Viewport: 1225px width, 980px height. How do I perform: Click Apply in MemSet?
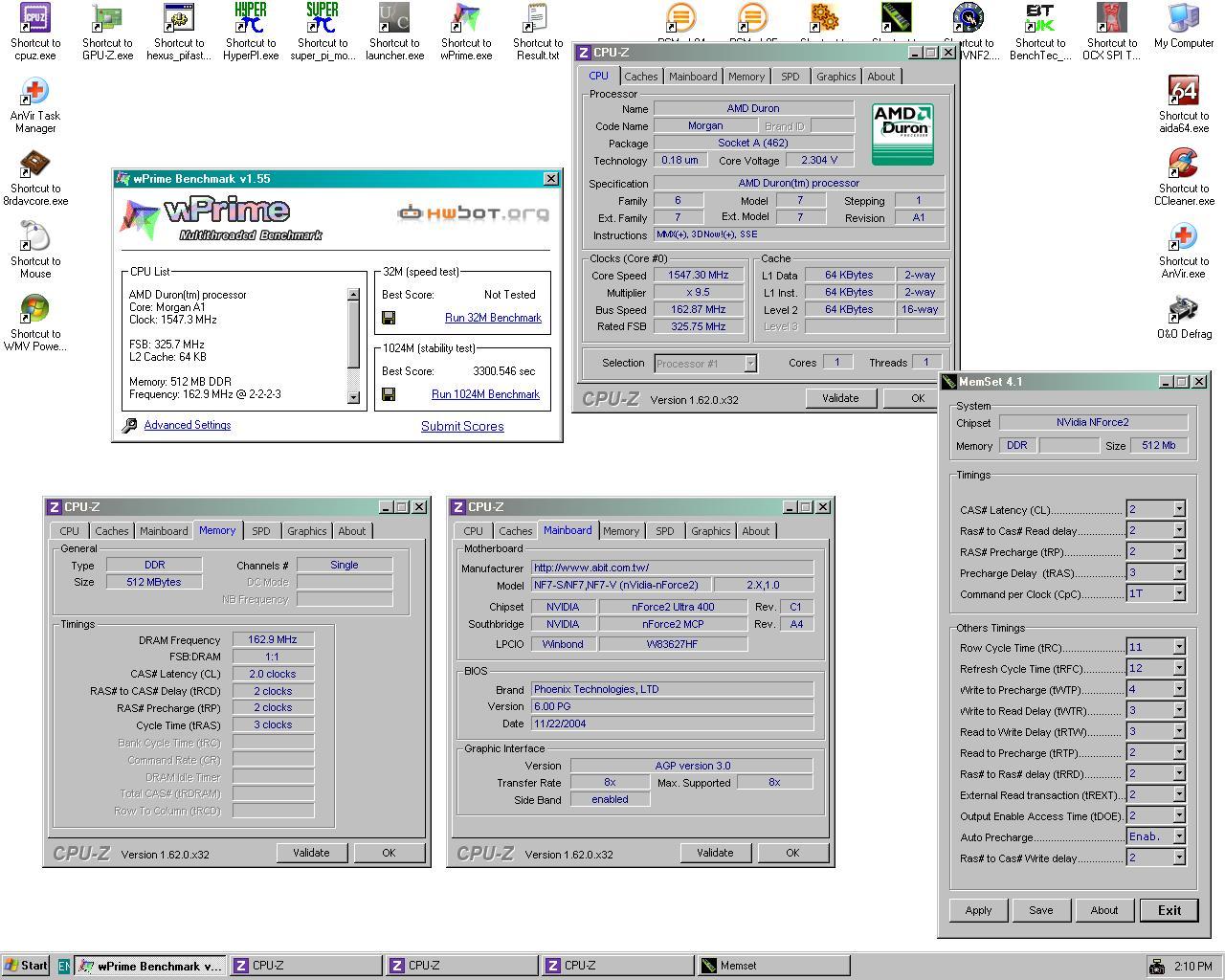coord(978,910)
